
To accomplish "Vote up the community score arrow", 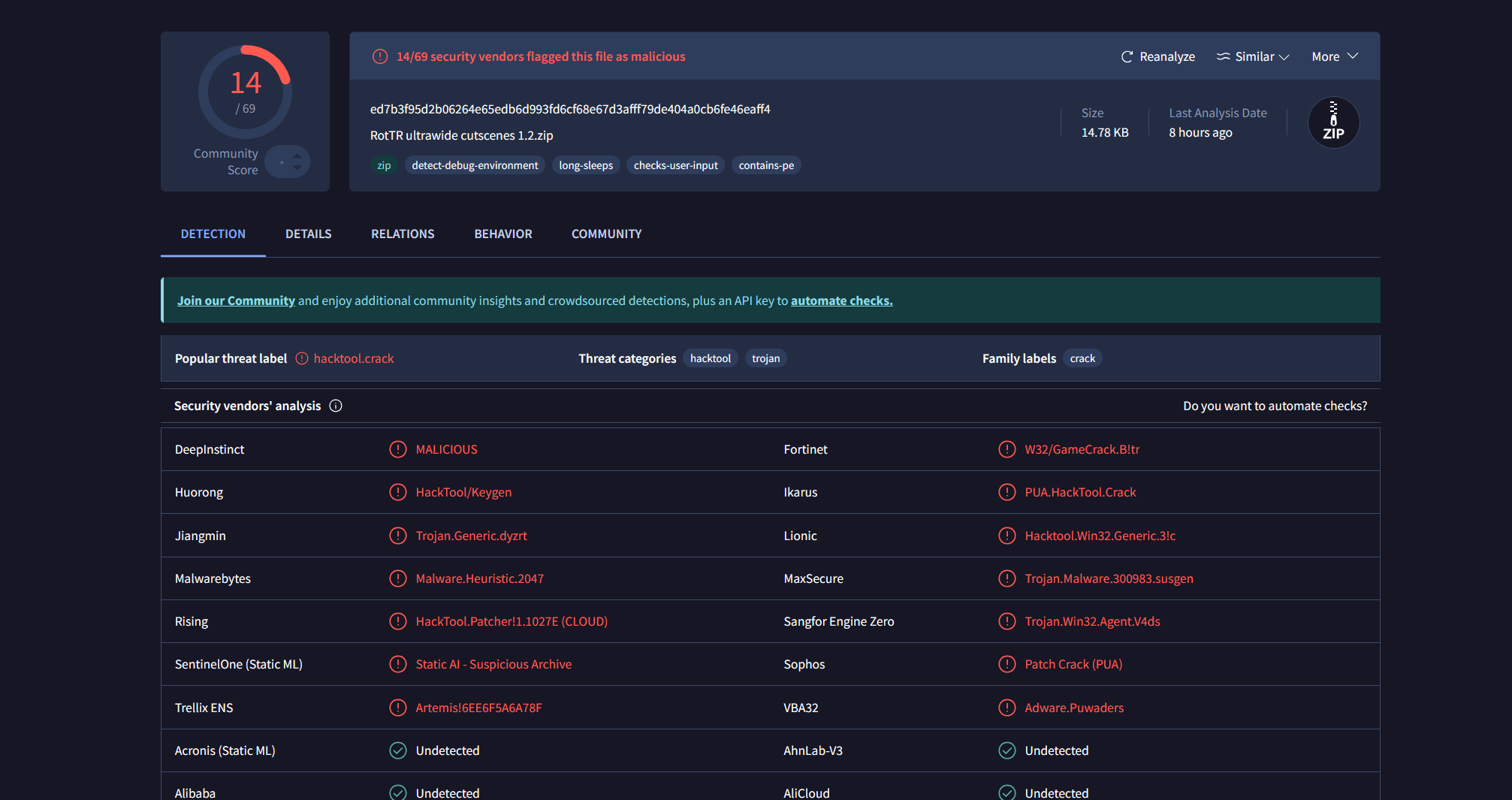I will coord(297,156).
